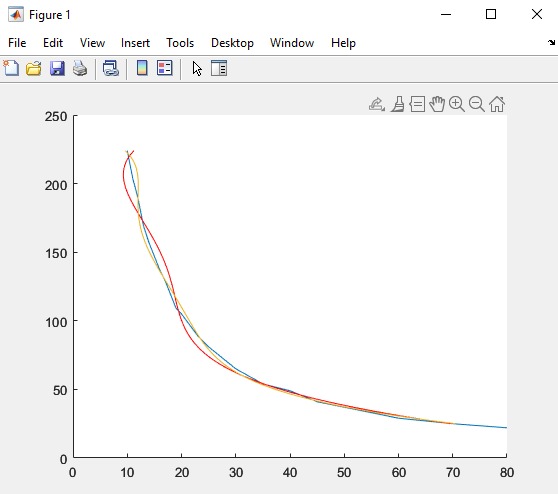The height and width of the screenshot is (494, 558).
Task: Activate the Pan hand tool
Action: [x=437, y=104]
